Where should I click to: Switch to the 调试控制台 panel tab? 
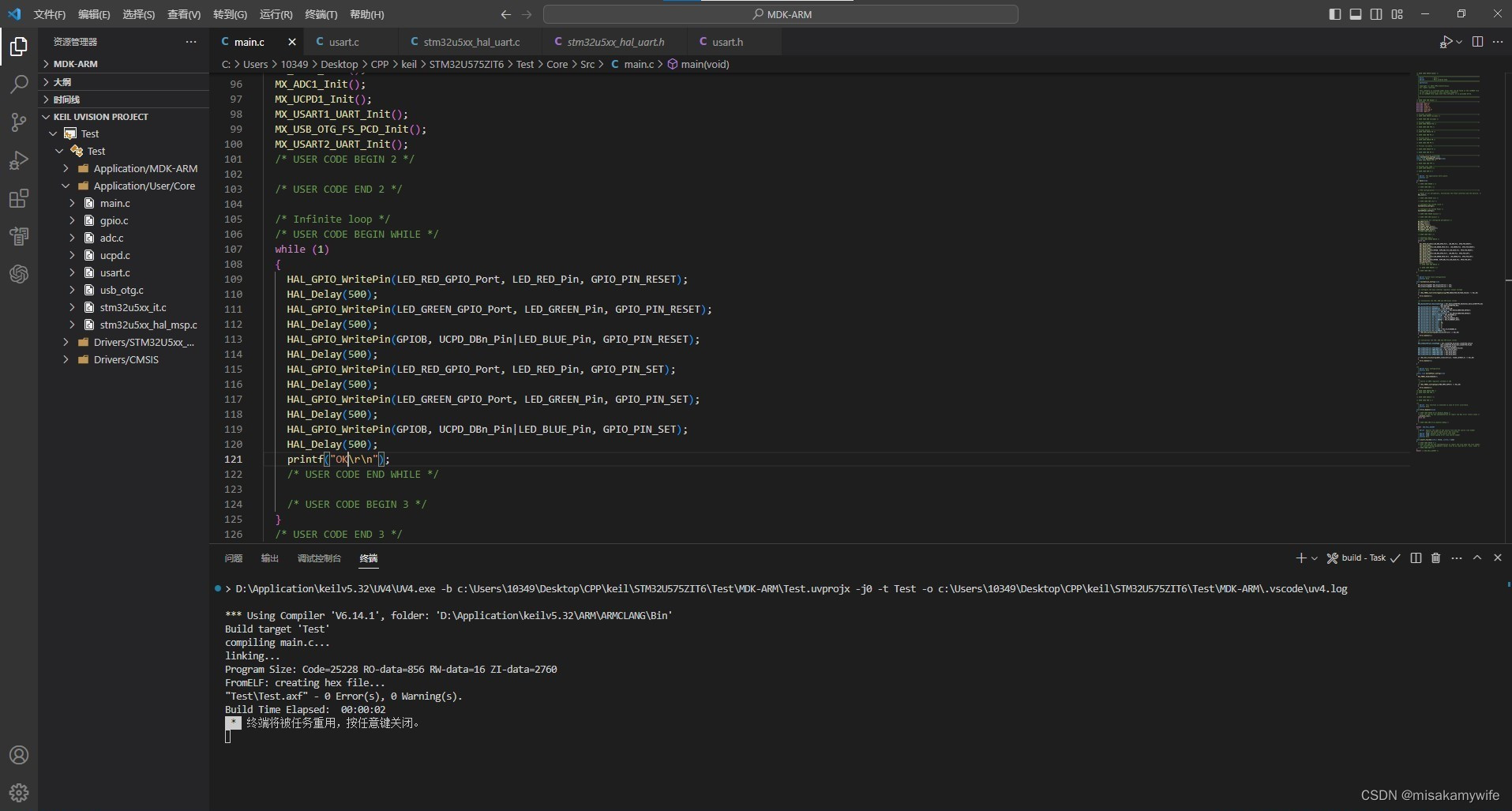point(319,558)
